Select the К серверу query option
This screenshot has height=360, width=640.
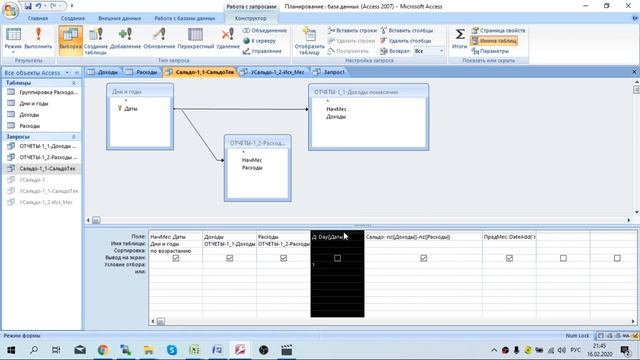[260, 41]
